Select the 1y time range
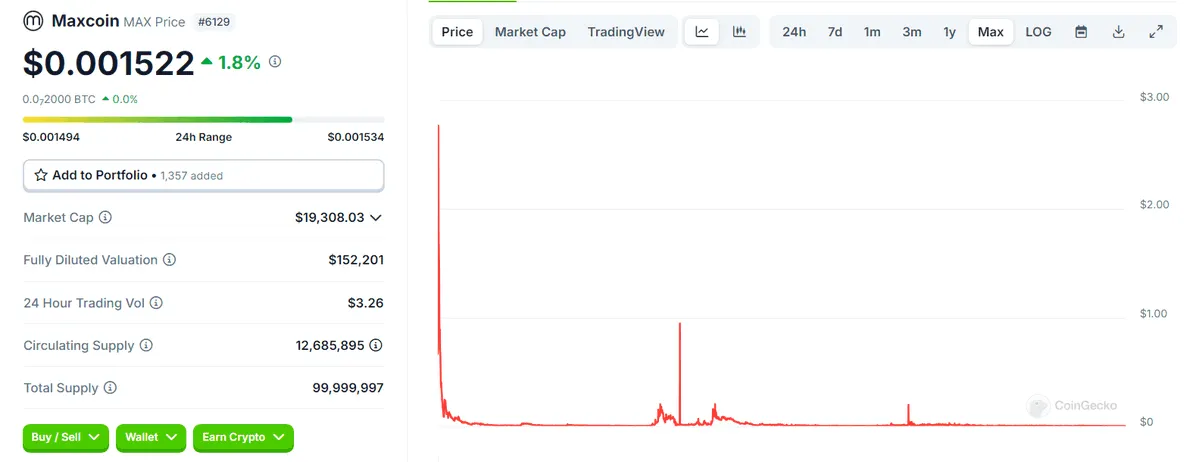Viewport: 1199px width, 462px height. click(x=949, y=32)
